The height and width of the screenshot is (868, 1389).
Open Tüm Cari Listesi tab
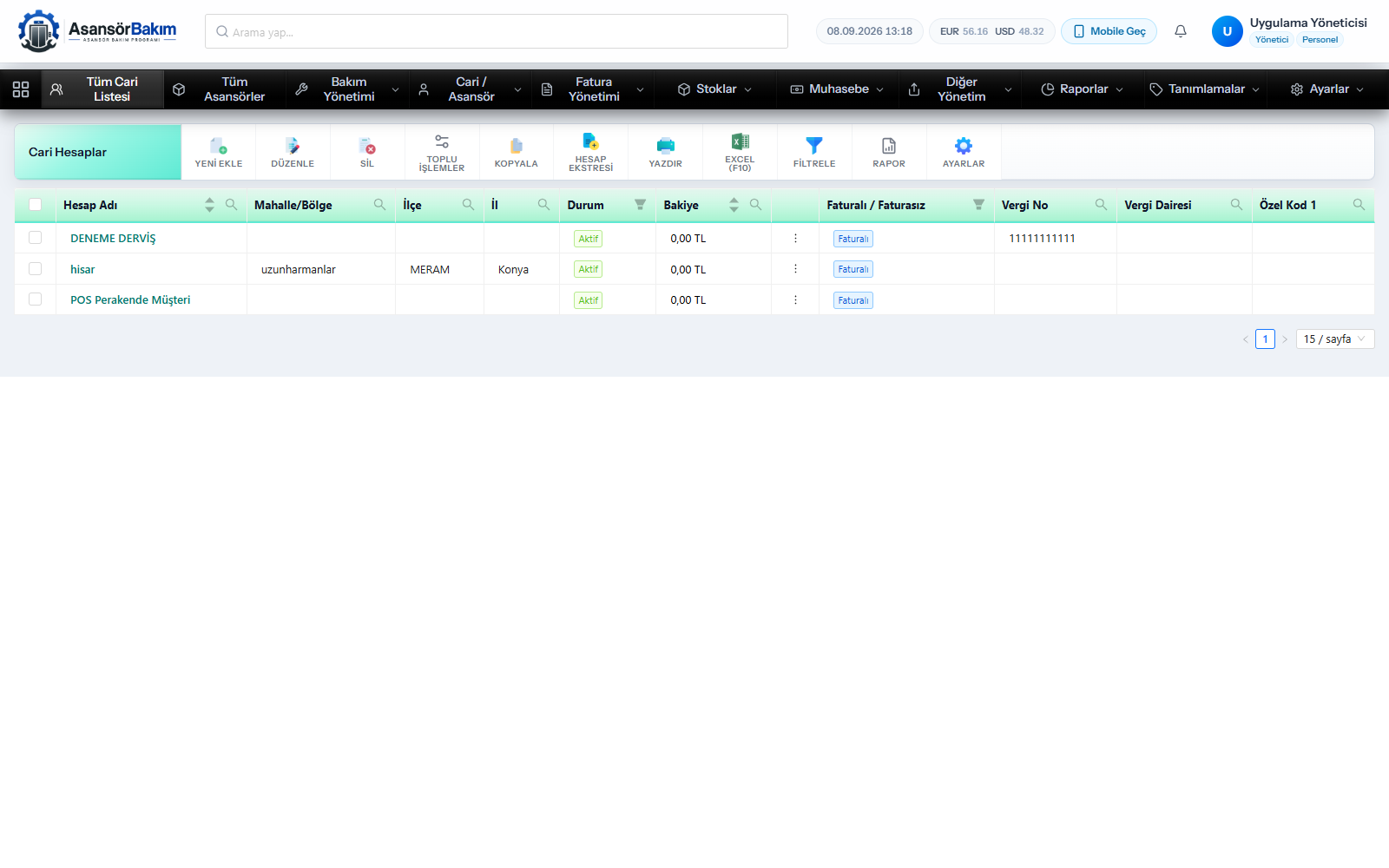click(103, 89)
